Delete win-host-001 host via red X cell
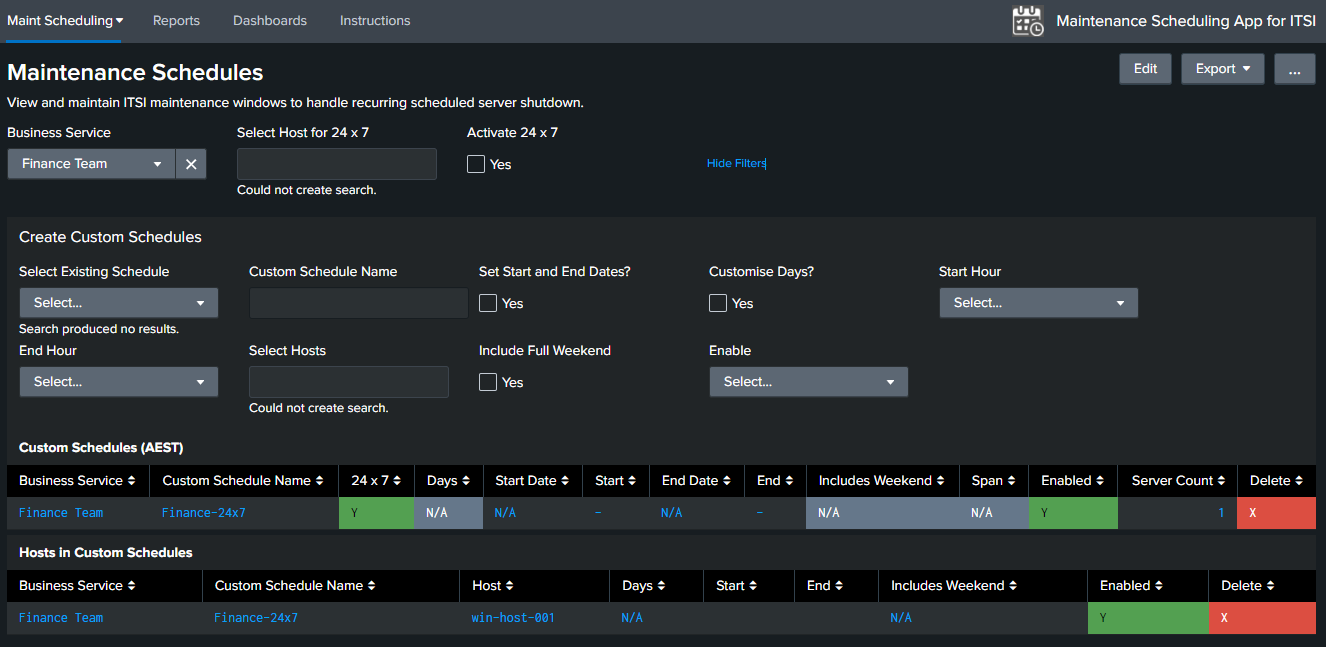Image resolution: width=1326 pixels, height=647 pixels. coord(1262,617)
